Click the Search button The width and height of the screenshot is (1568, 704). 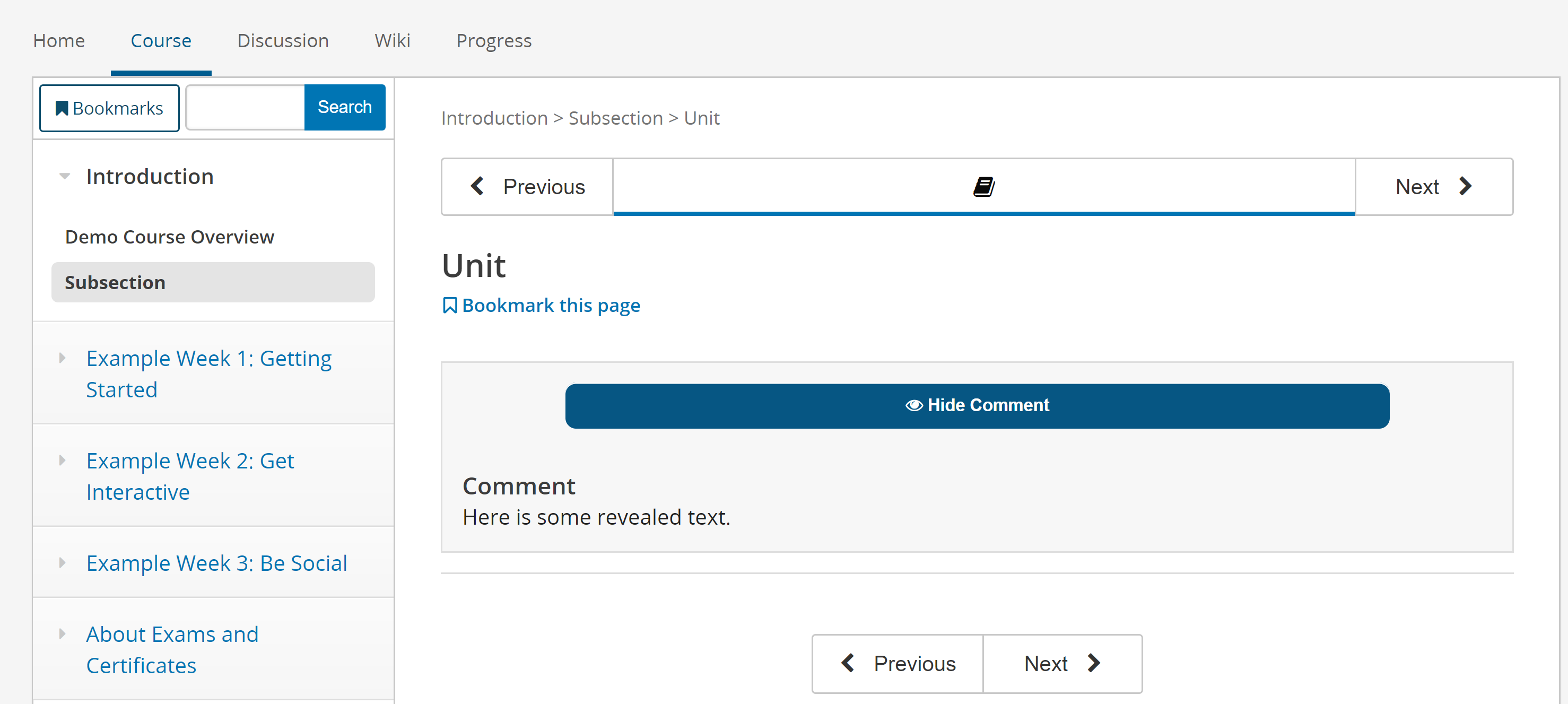coord(344,107)
